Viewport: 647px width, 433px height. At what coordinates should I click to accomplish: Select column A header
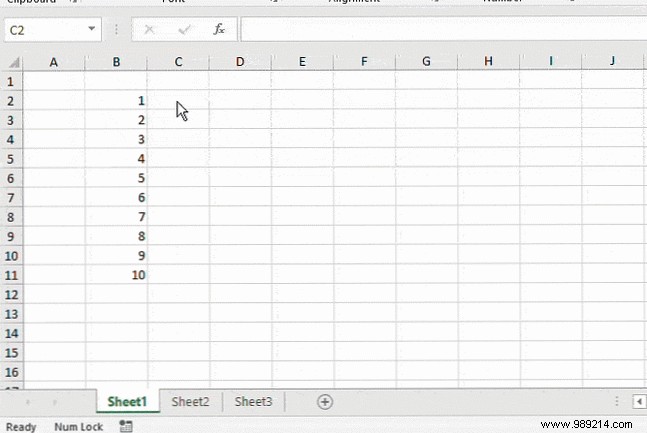(x=54, y=62)
